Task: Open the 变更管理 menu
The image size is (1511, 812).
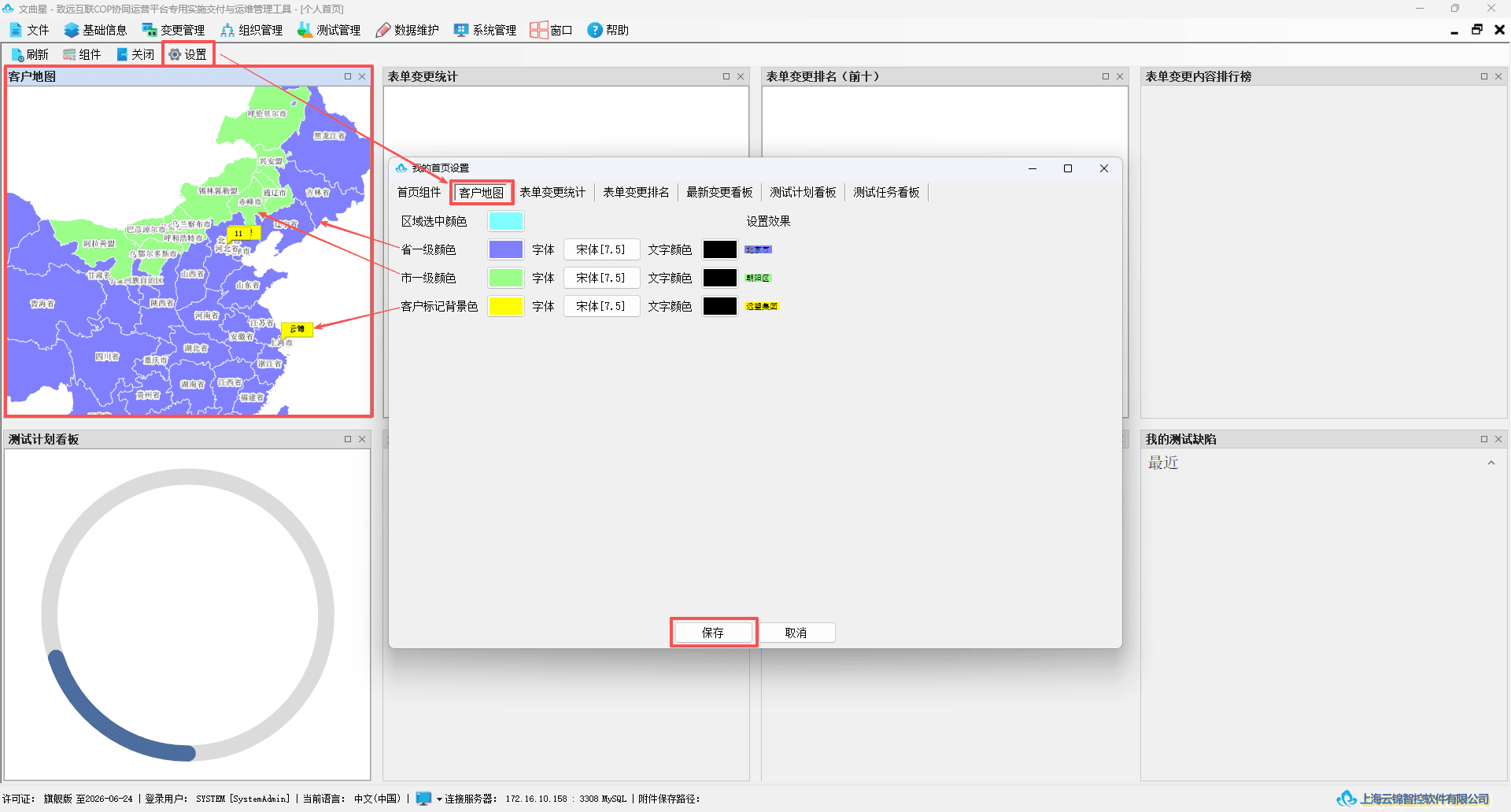Action: (173, 30)
